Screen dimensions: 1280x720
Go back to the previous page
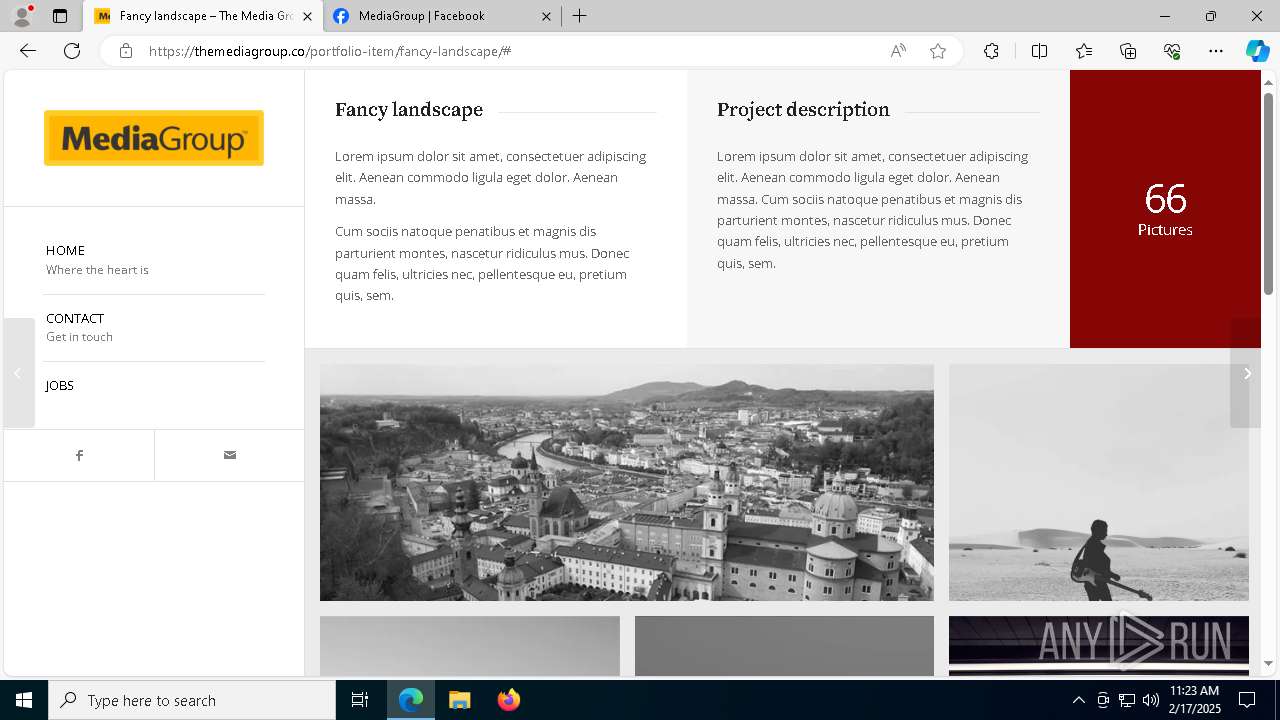pyautogui.click(x=28, y=51)
